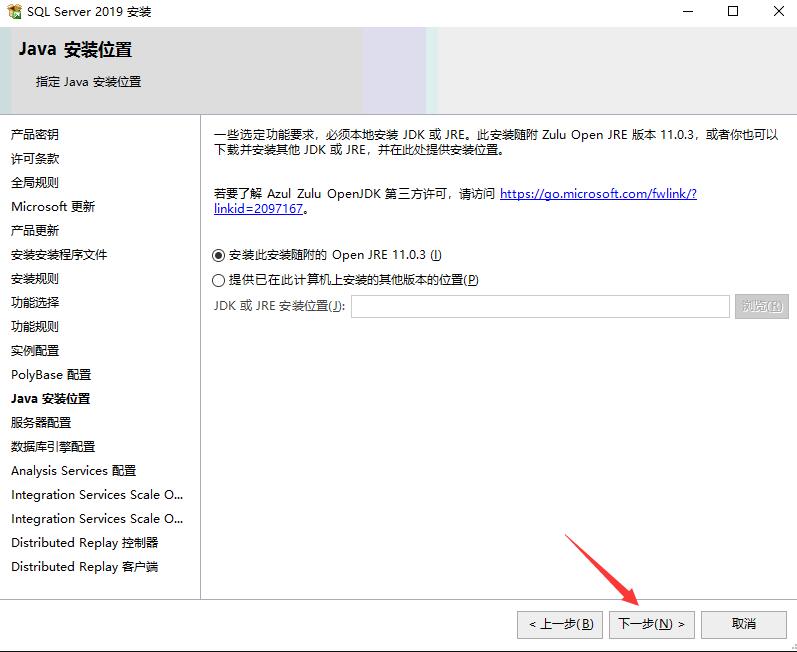797x652 pixels.
Task: Select 服务器配置 step in sidebar
Action: click(41, 423)
